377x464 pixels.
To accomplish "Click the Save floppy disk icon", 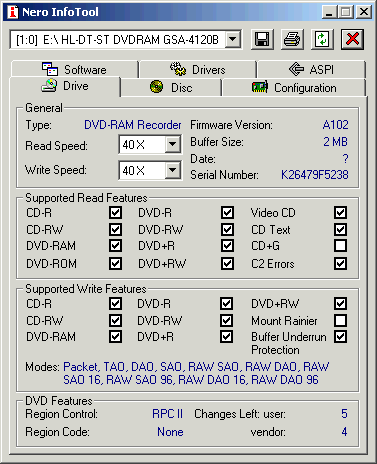I will [262, 39].
